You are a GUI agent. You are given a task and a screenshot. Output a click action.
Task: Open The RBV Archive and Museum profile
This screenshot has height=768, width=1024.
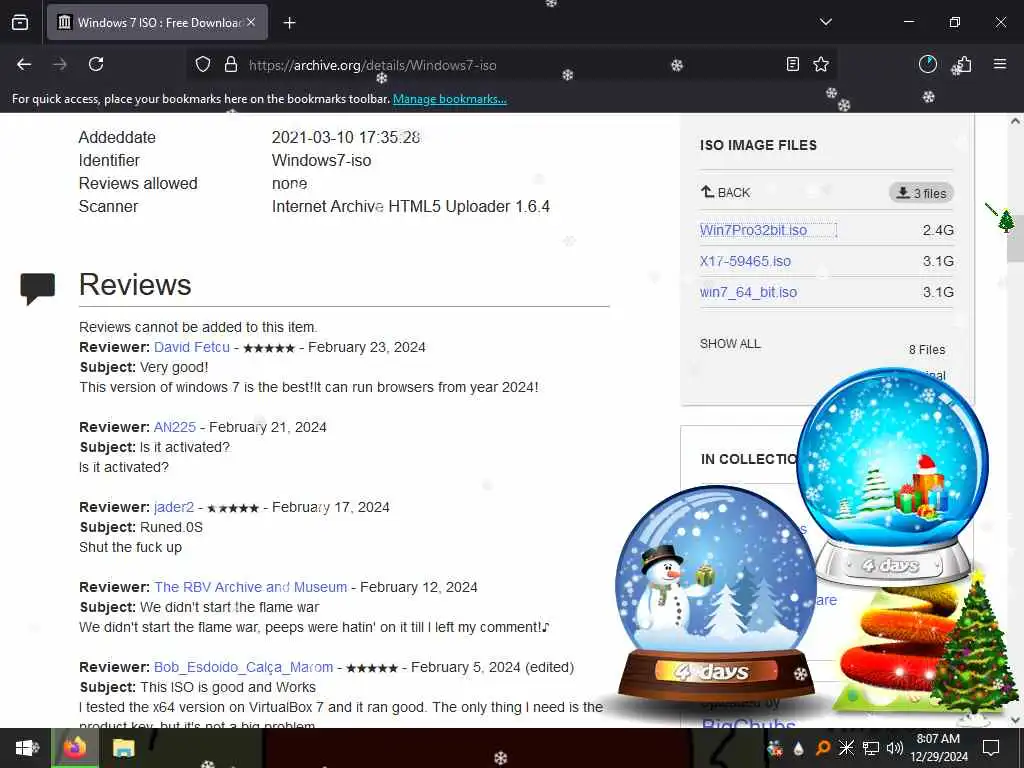pos(251,587)
